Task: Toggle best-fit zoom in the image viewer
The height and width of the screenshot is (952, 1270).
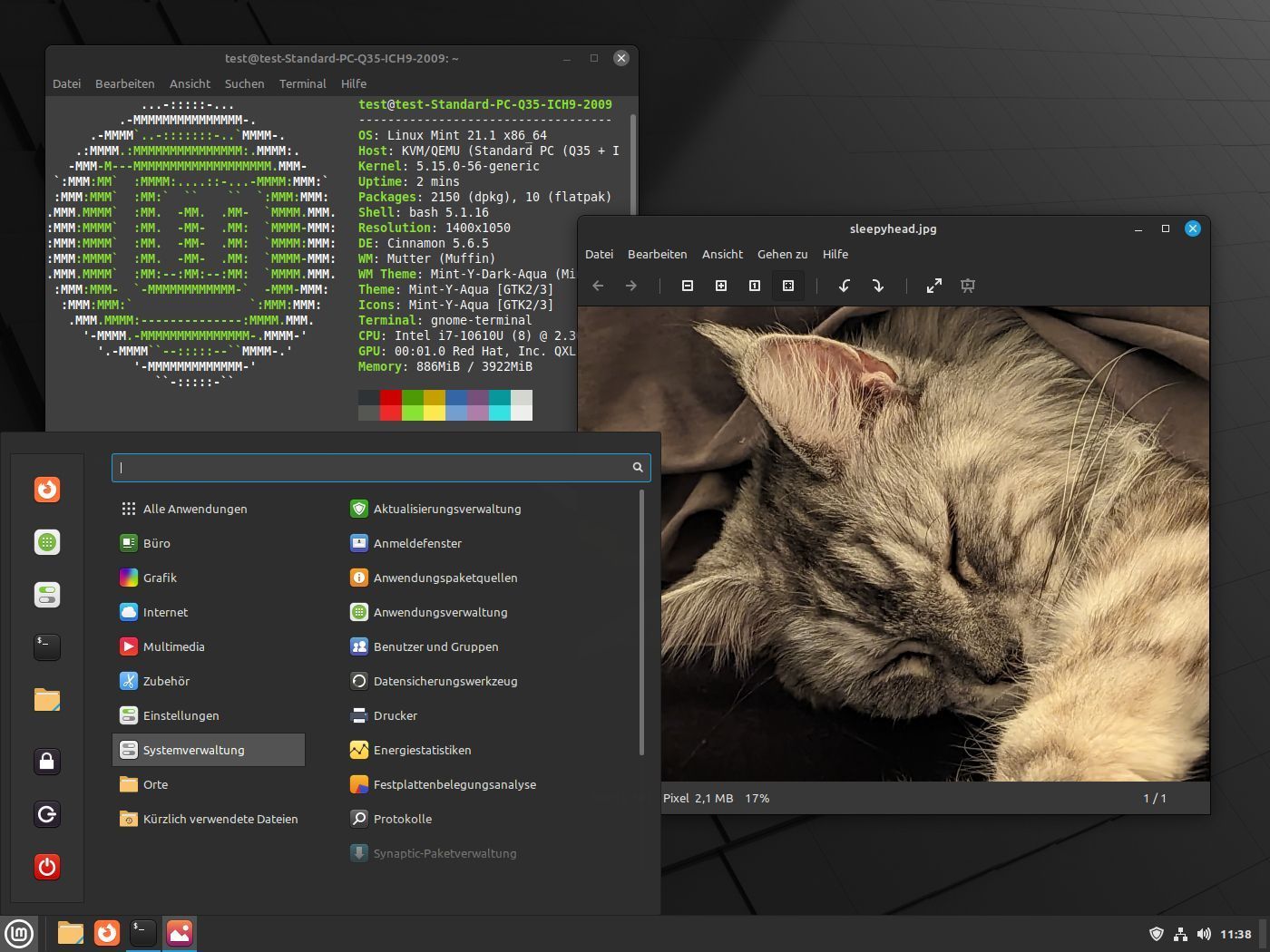Action: pos(787,286)
